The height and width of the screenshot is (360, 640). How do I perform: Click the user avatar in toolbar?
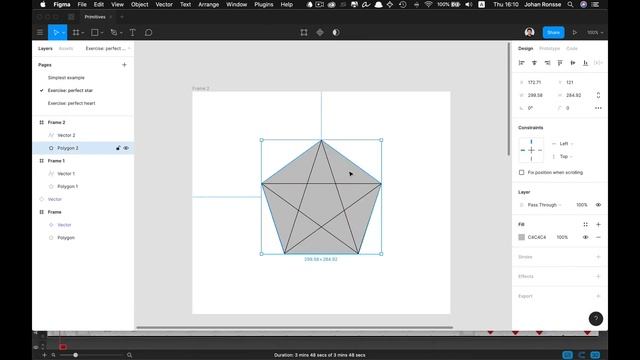tap(529, 32)
